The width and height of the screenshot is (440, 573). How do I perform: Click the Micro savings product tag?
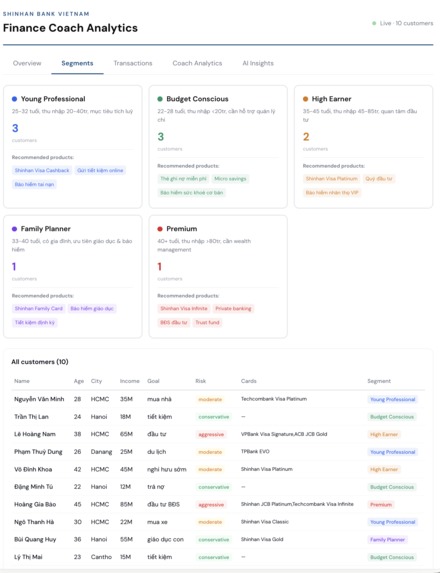click(x=230, y=179)
